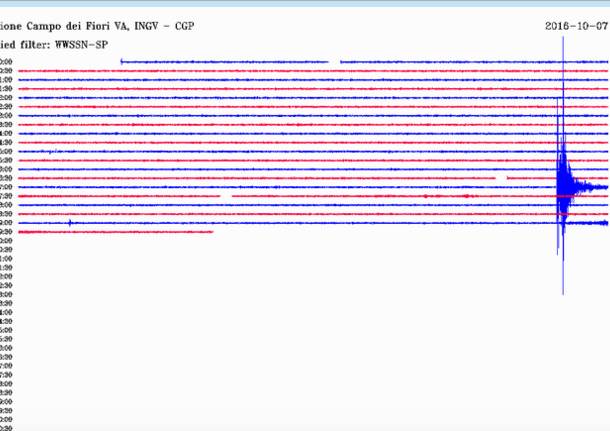The height and width of the screenshot is (431, 610).
Task: Click the empty plot area below the traces
Action: [x=300, y=340]
